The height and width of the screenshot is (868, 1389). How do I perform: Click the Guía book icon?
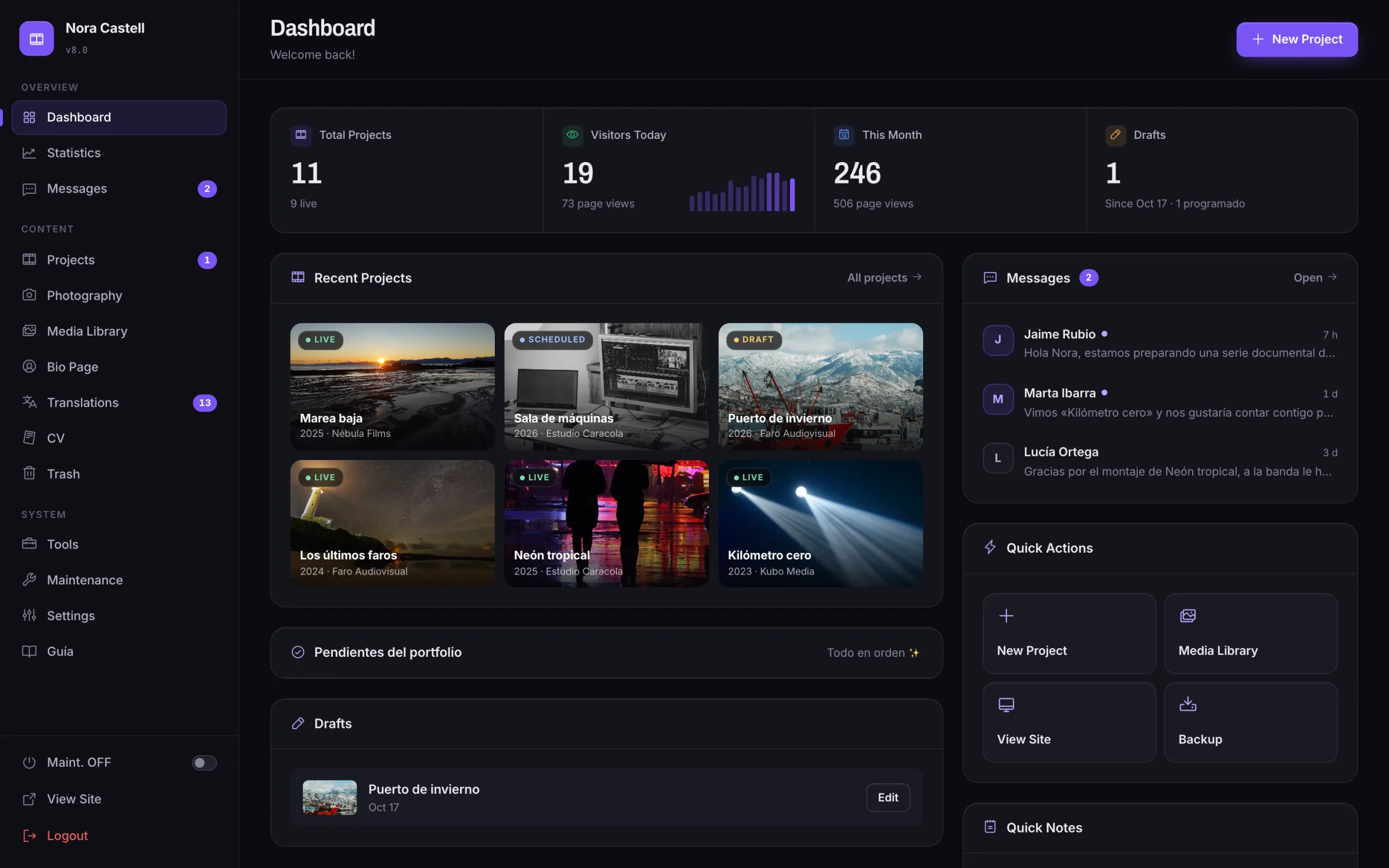point(29,651)
